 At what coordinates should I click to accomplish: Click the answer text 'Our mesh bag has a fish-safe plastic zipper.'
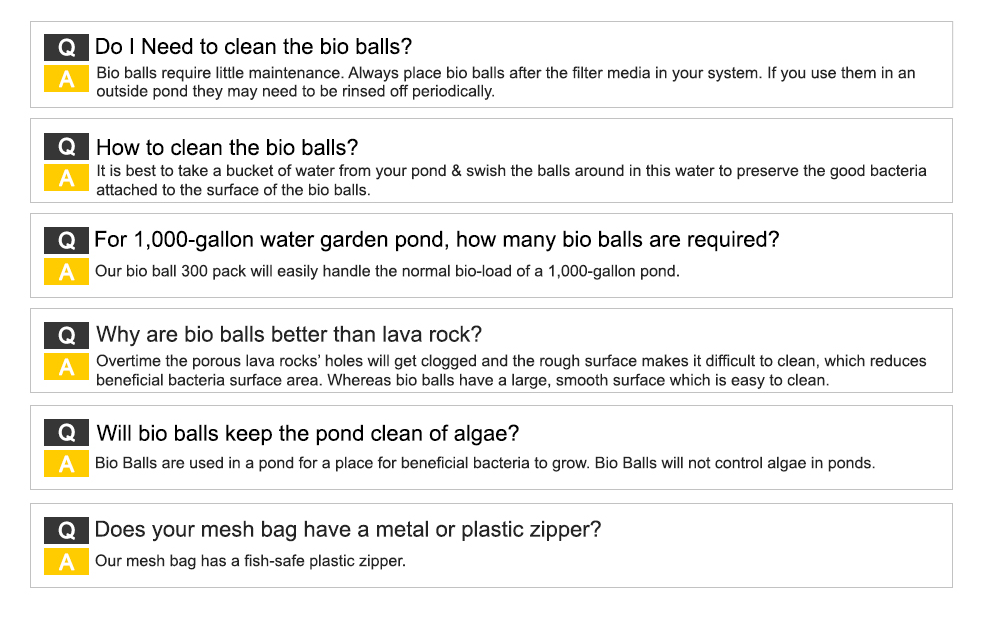pyautogui.click(x=250, y=561)
